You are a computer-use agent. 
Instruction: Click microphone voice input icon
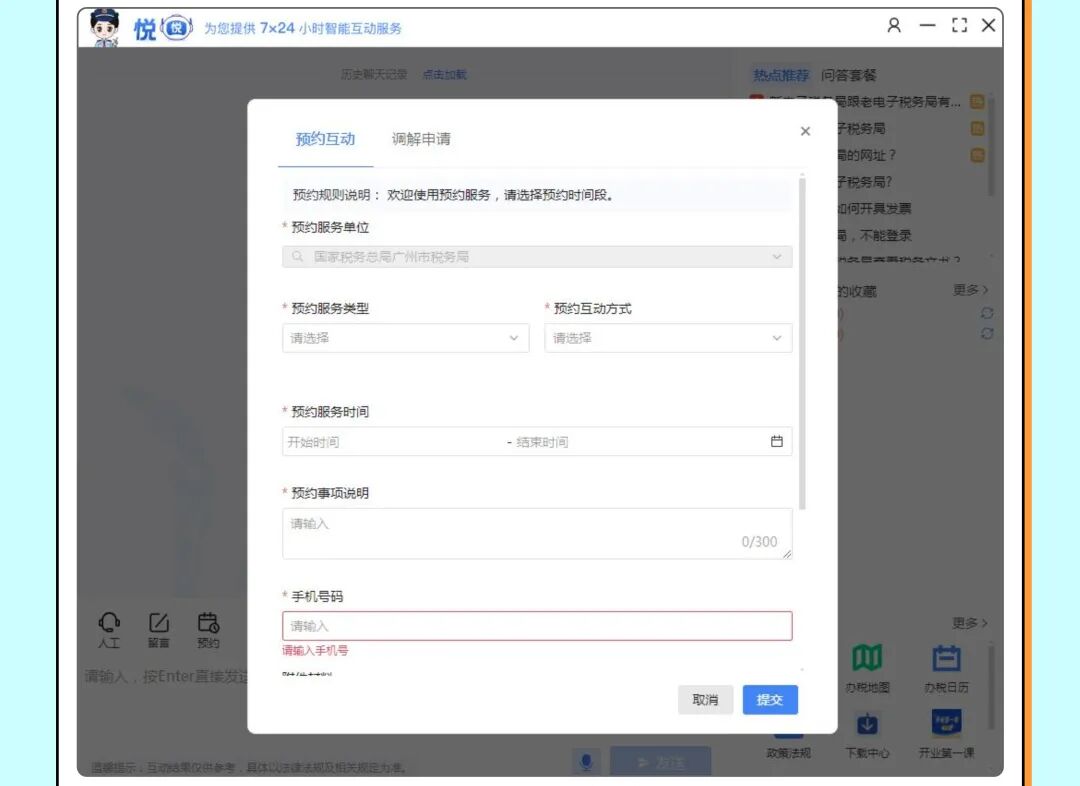[x=586, y=762]
